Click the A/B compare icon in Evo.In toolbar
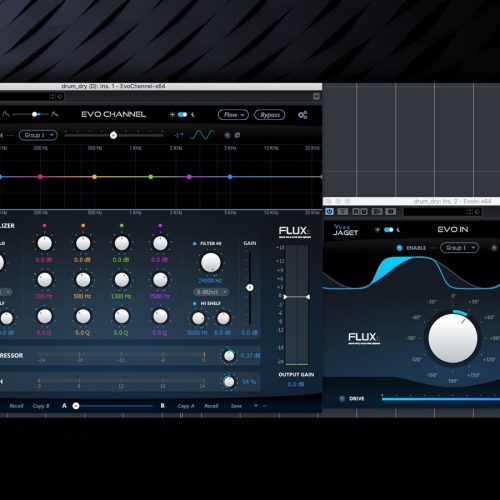Screen dimensions: 500x500 [377, 211]
